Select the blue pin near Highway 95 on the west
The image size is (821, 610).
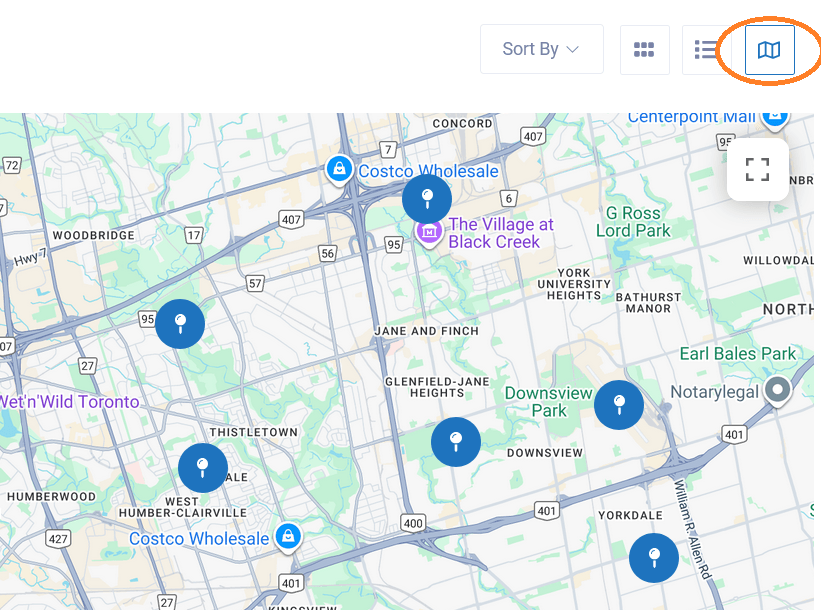[x=180, y=323]
